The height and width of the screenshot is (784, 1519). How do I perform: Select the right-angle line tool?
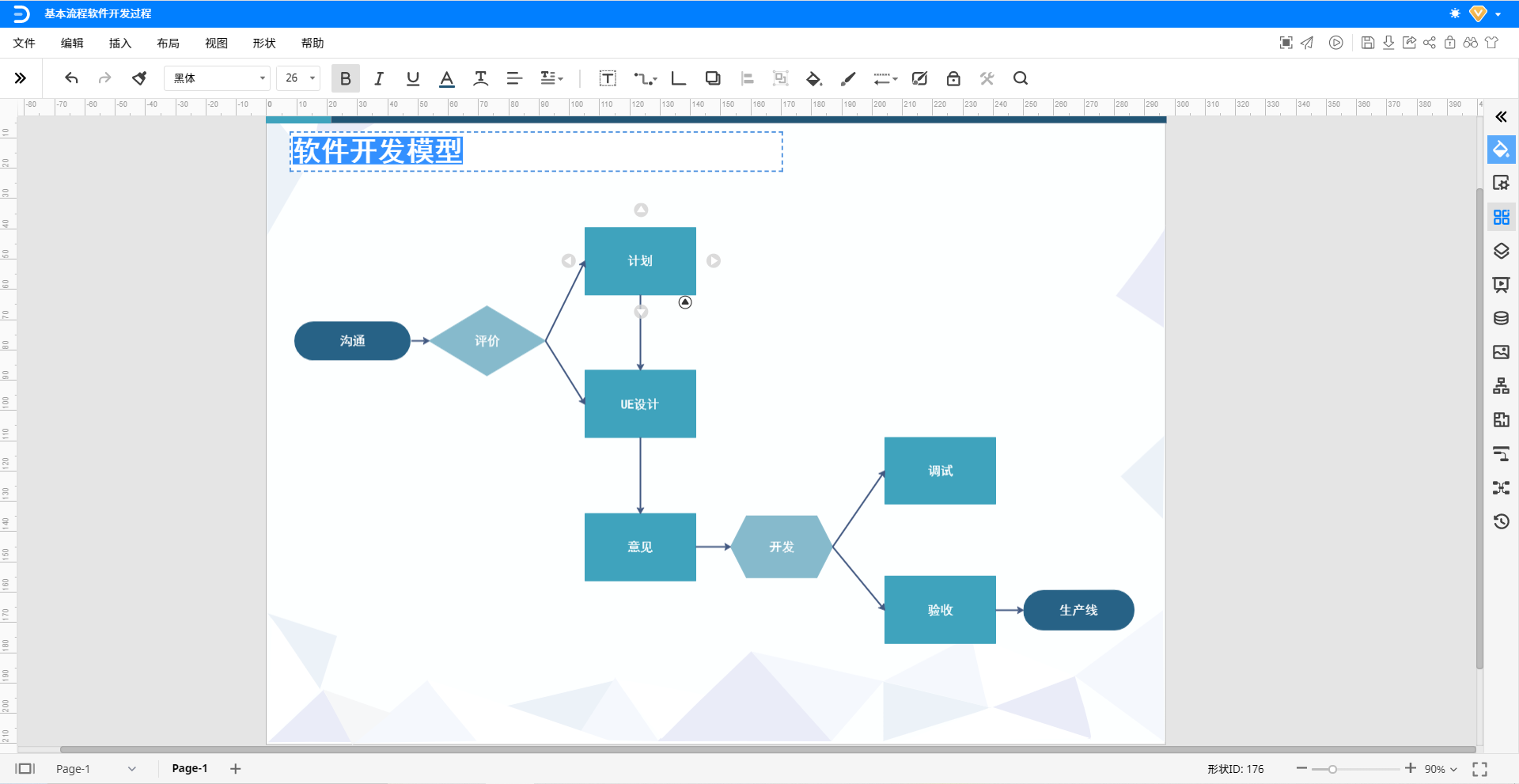pyautogui.click(x=679, y=78)
